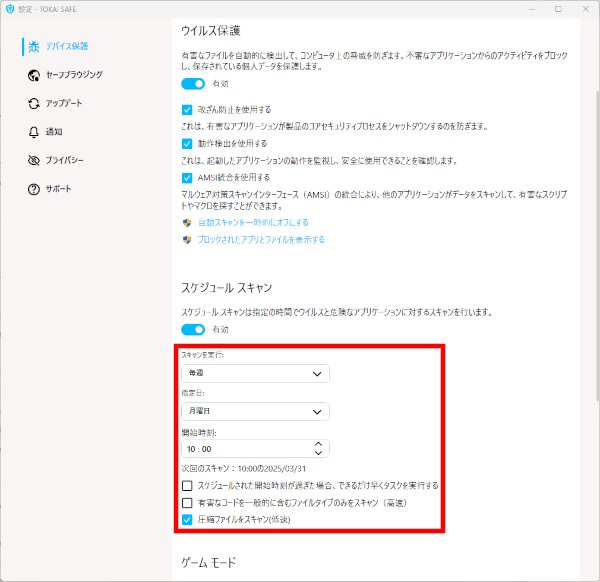
Task: Open デバイス保護 settings section
Action: [67, 46]
